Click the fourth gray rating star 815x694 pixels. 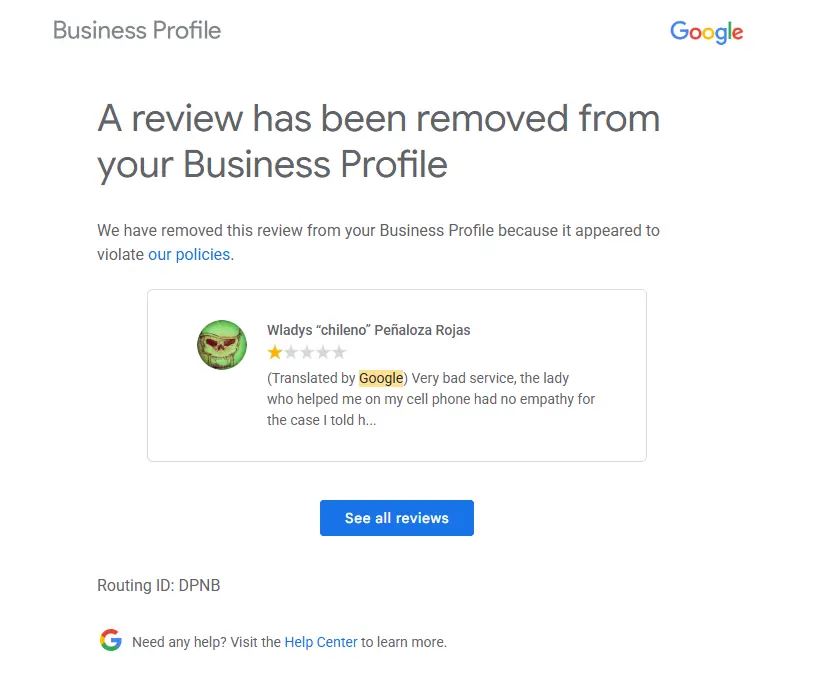click(323, 352)
